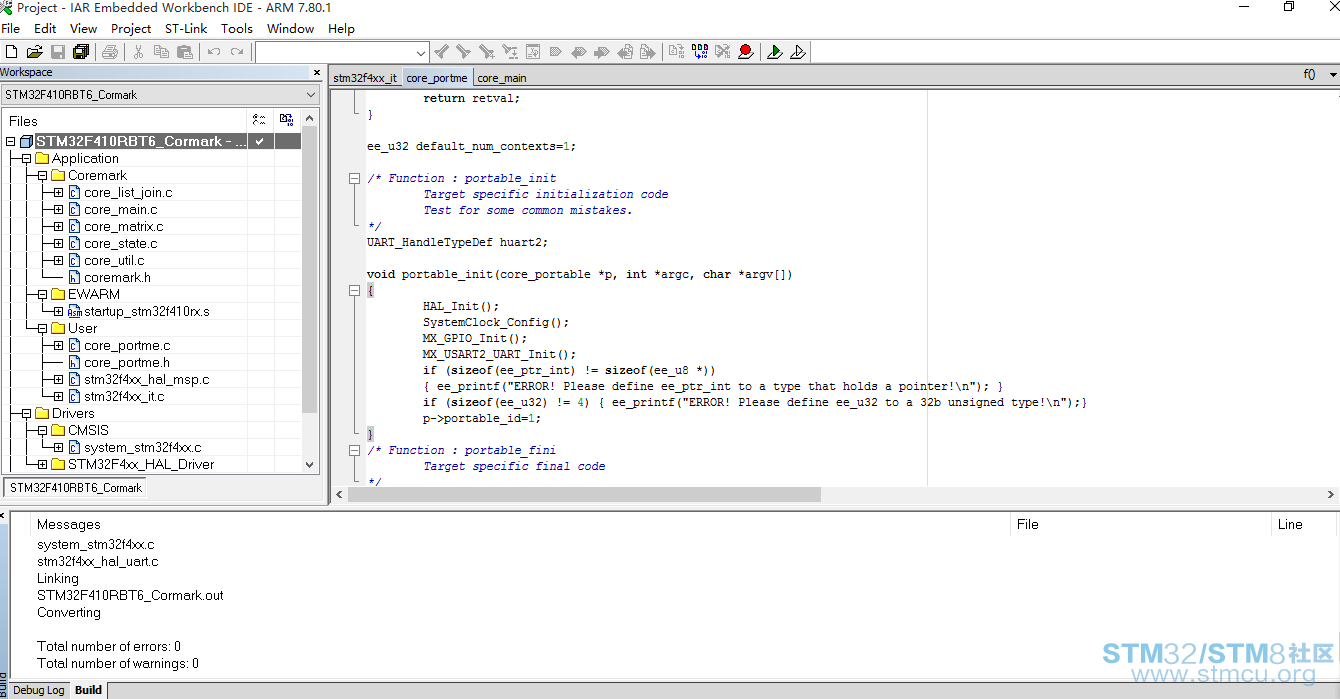Expand the core_list_join.c file node
The image size is (1340, 699).
(58, 193)
